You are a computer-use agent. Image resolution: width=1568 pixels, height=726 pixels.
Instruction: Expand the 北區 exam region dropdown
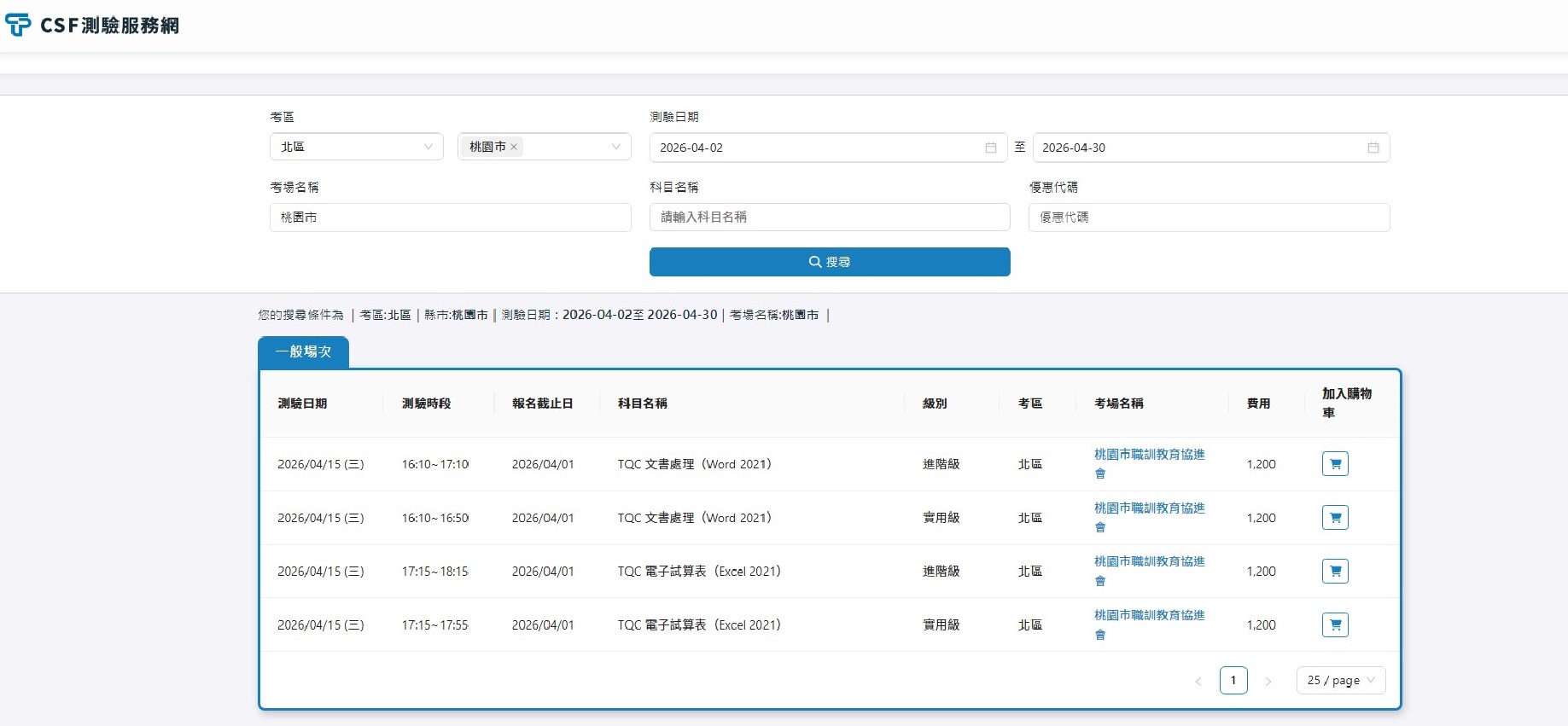coord(356,147)
